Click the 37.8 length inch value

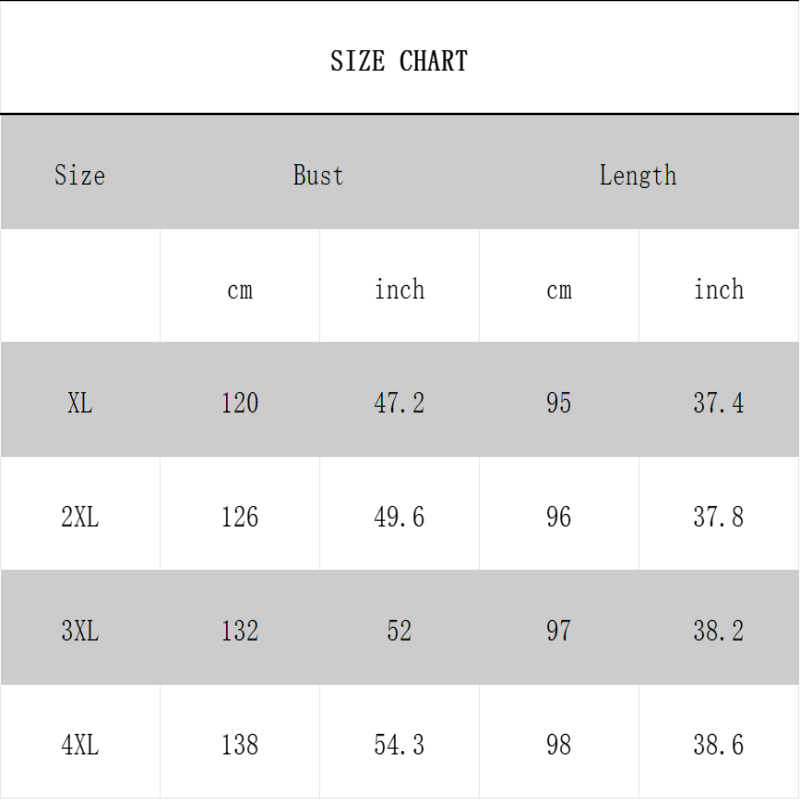[719, 517]
